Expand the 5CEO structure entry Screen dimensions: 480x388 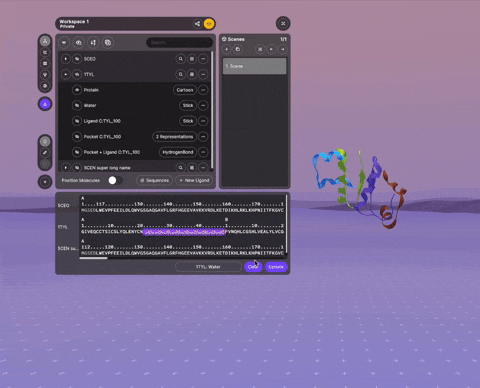tap(66, 59)
